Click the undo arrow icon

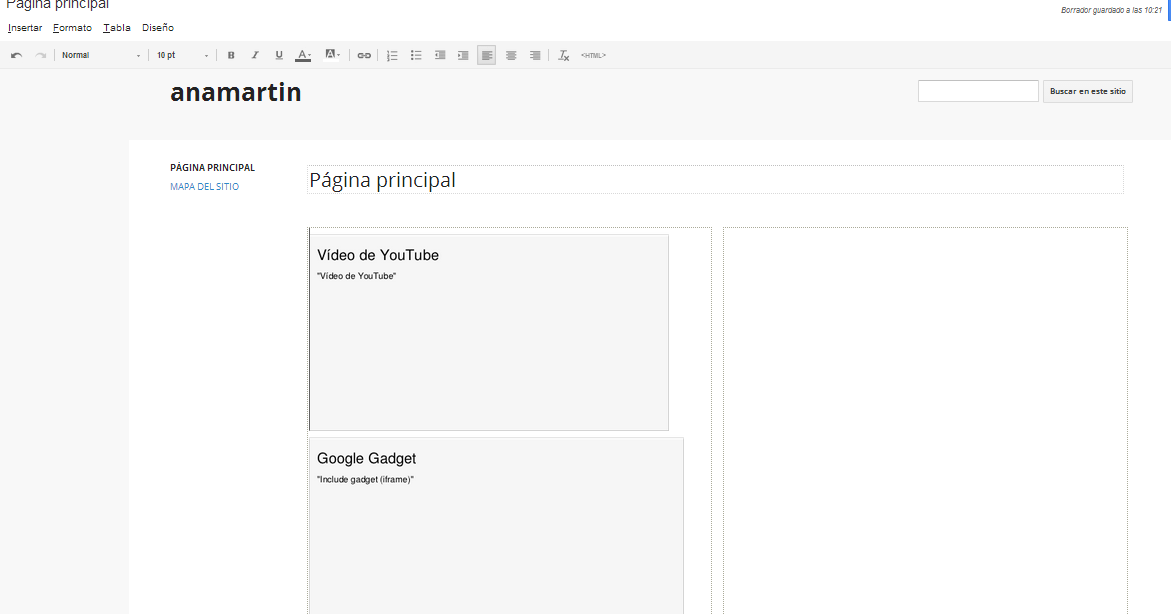pyautogui.click(x=17, y=55)
